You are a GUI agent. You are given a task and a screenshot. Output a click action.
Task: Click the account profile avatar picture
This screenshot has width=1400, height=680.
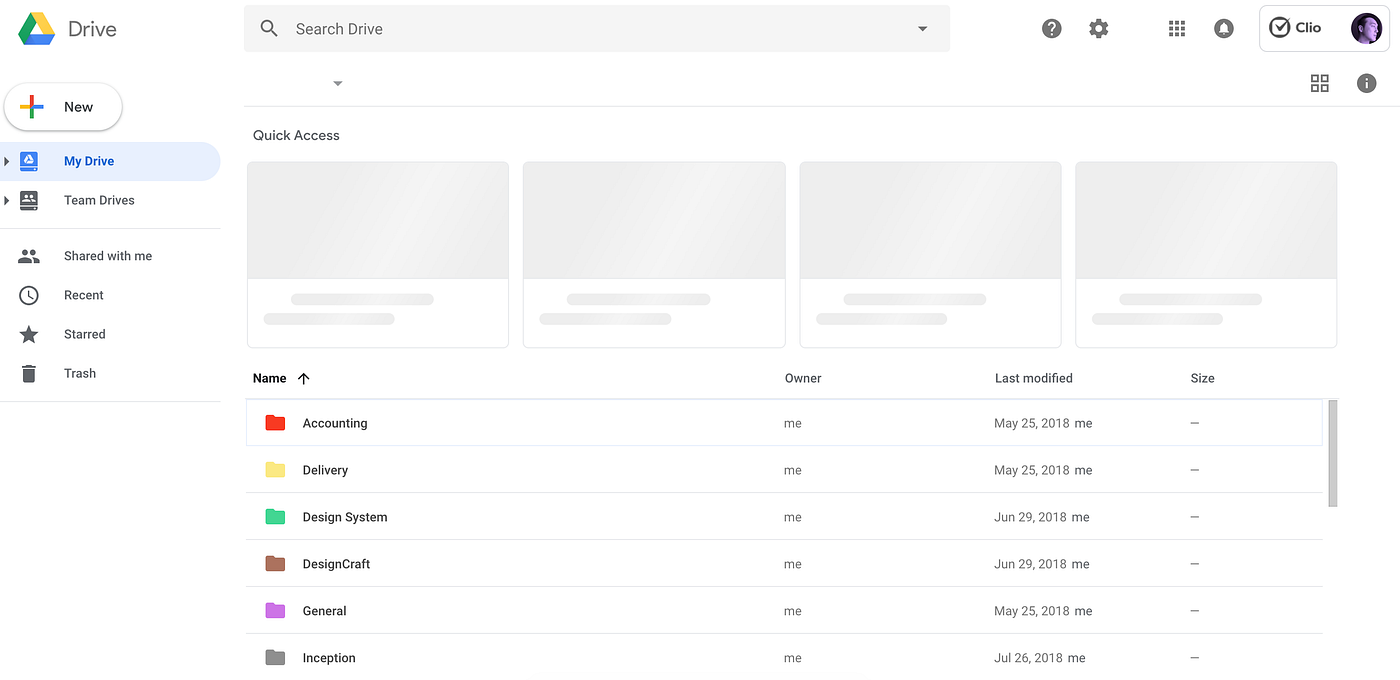pyautogui.click(x=1366, y=28)
